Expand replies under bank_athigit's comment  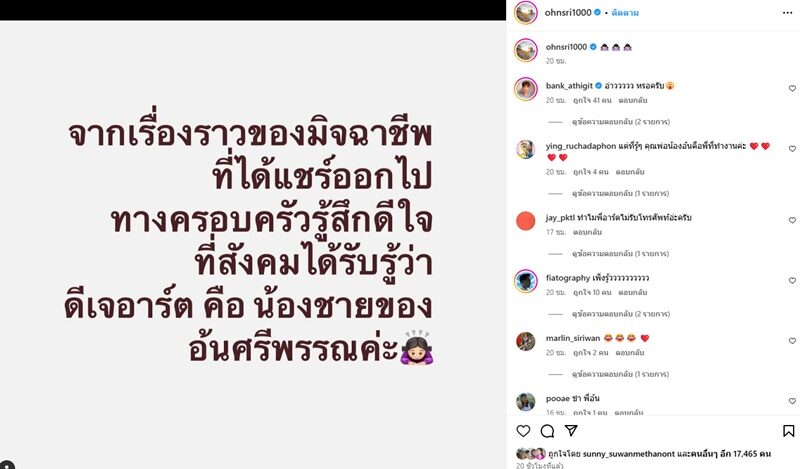click(621, 122)
